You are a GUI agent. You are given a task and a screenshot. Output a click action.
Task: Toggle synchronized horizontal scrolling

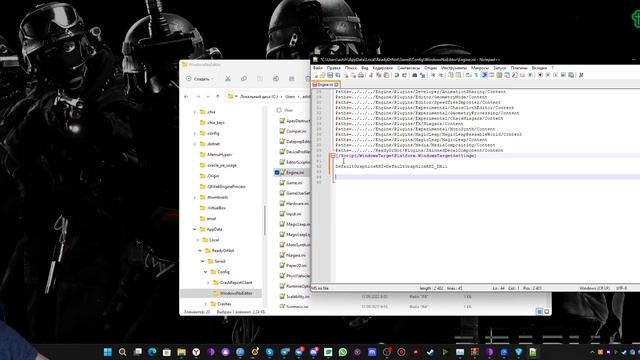tap(458, 75)
